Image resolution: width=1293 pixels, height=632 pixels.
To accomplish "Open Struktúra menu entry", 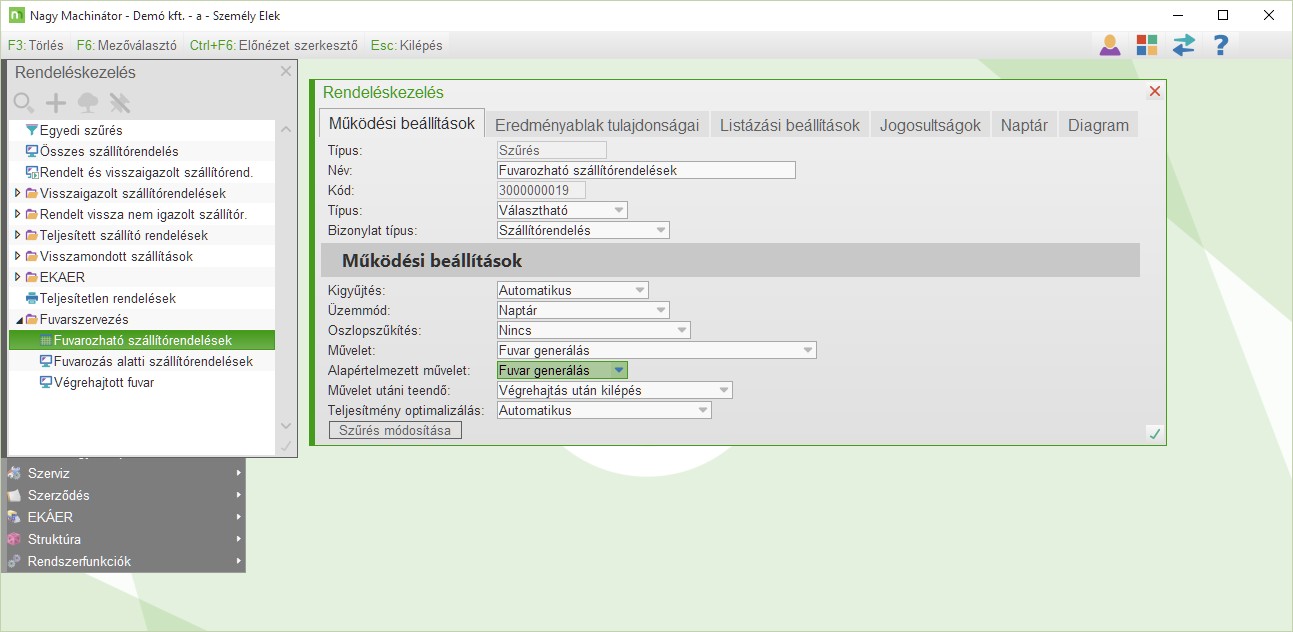I will click(x=124, y=539).
